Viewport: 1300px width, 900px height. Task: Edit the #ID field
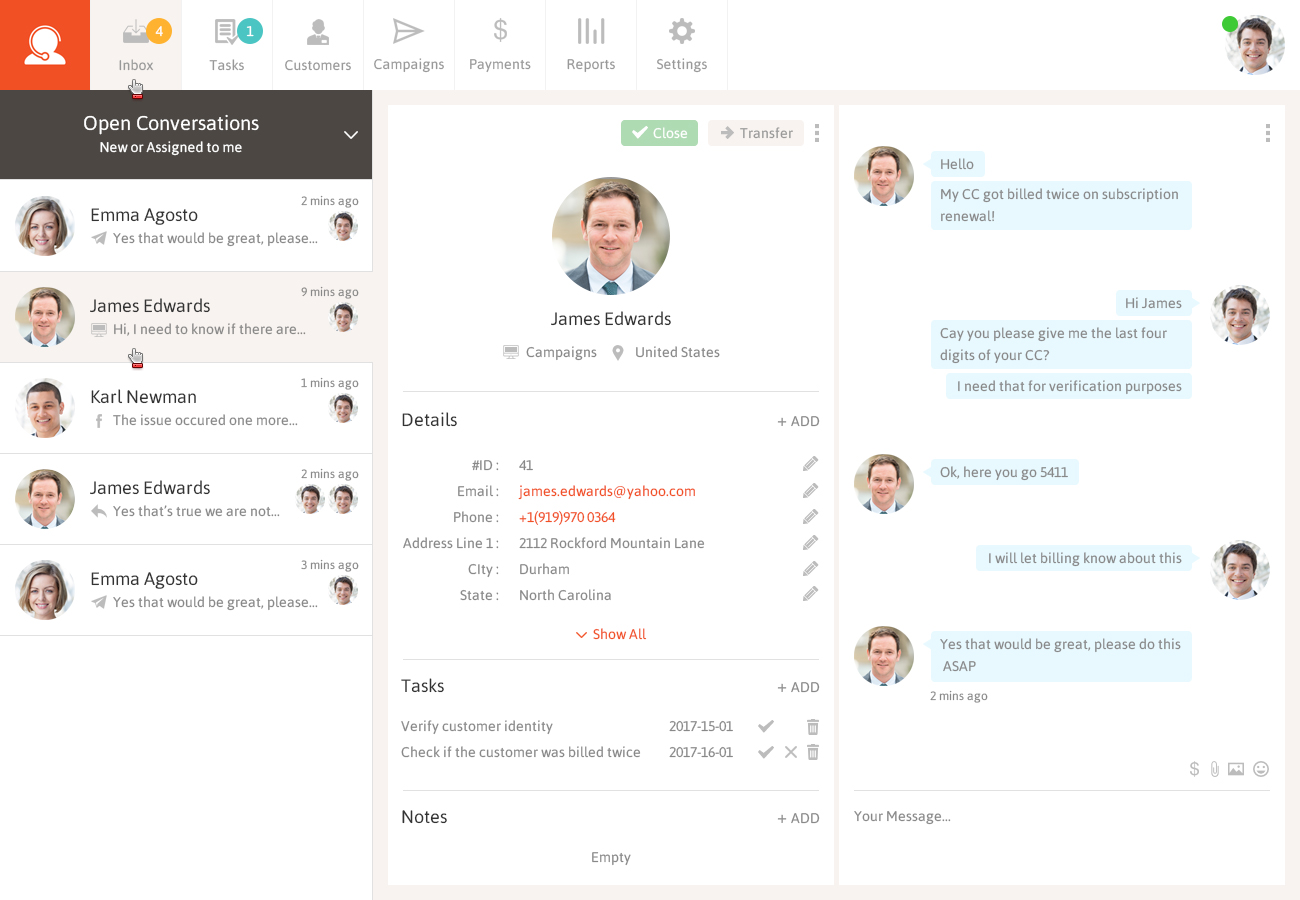pyautogui.click(x=810, y=464)
